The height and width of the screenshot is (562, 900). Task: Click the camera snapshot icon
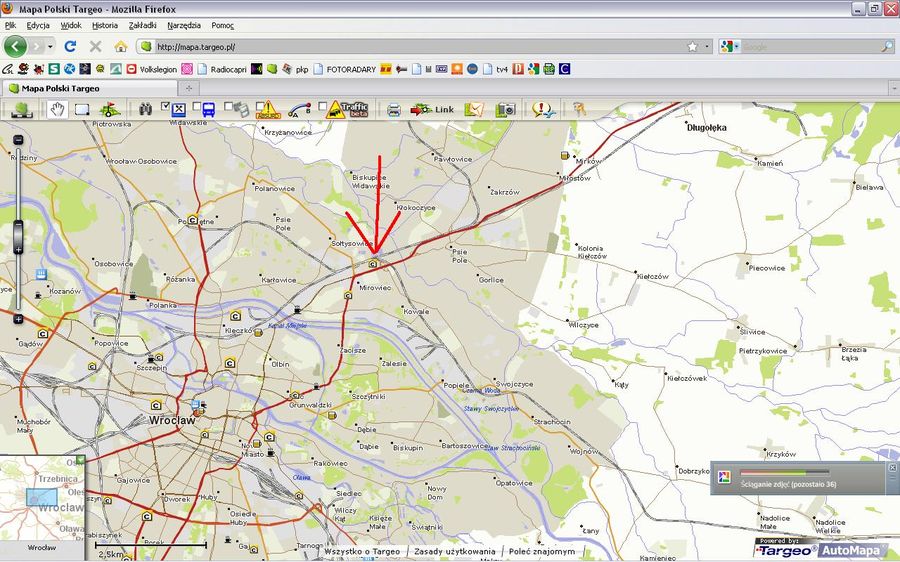tap(506, 109)
